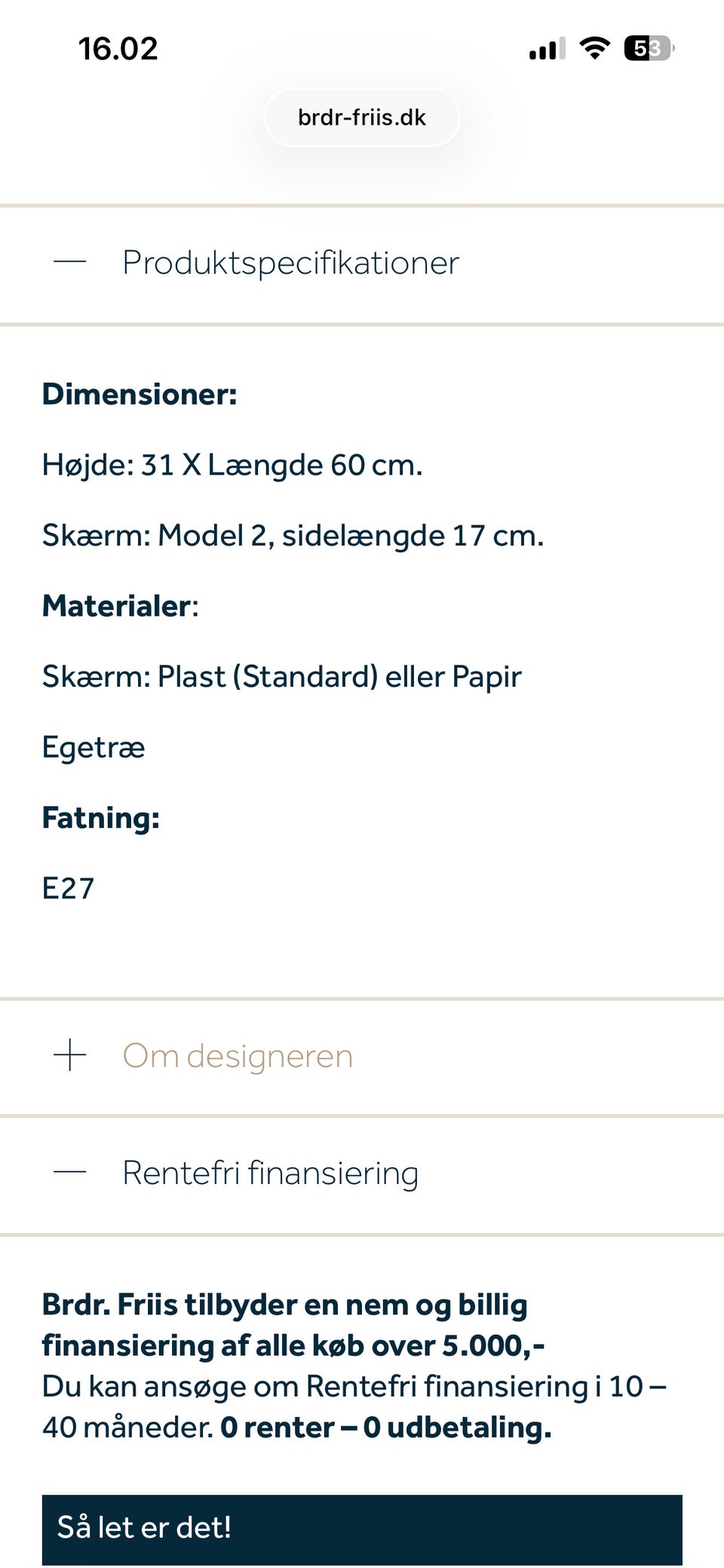
Task: Toggle open the Om designeren section
Action: coord(238,1056)
